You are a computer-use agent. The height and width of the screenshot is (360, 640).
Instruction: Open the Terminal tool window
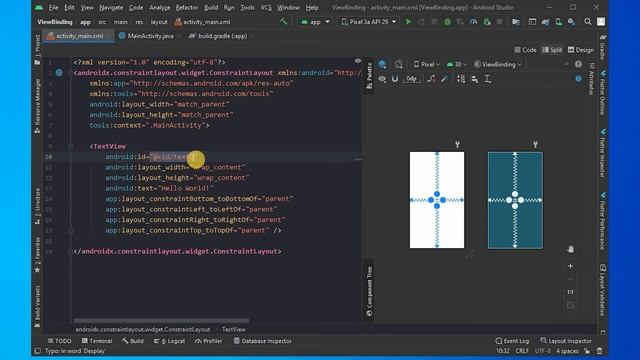[97, 341]
